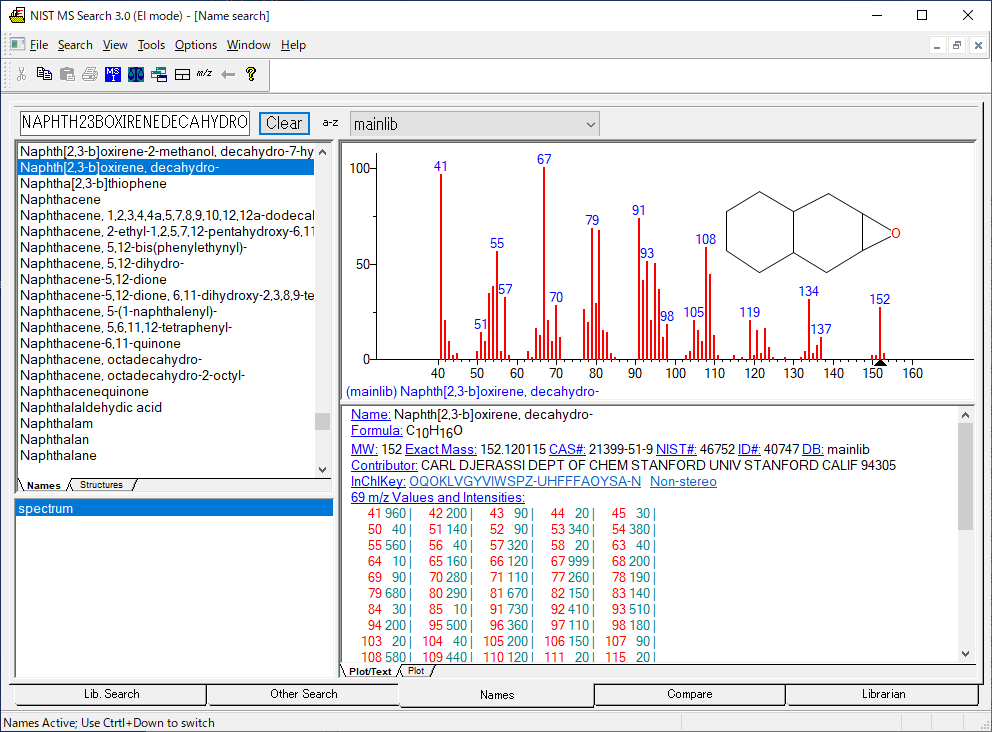The height and width of the screenshot is (732, 992).
Task: Open MS Interpreter via MS I icon
Action: pos(113,74)
